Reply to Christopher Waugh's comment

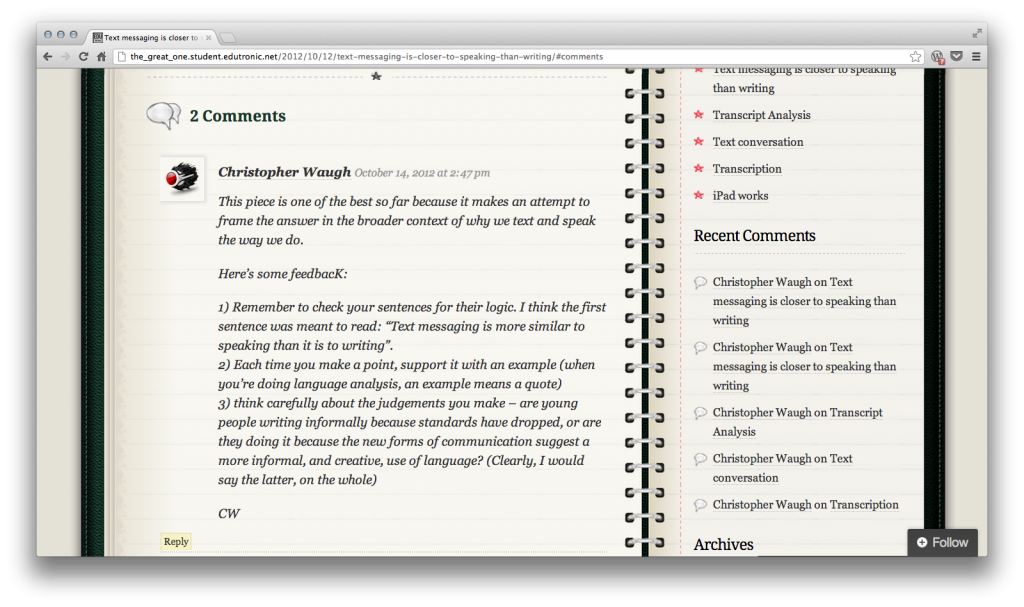[176, 542]
